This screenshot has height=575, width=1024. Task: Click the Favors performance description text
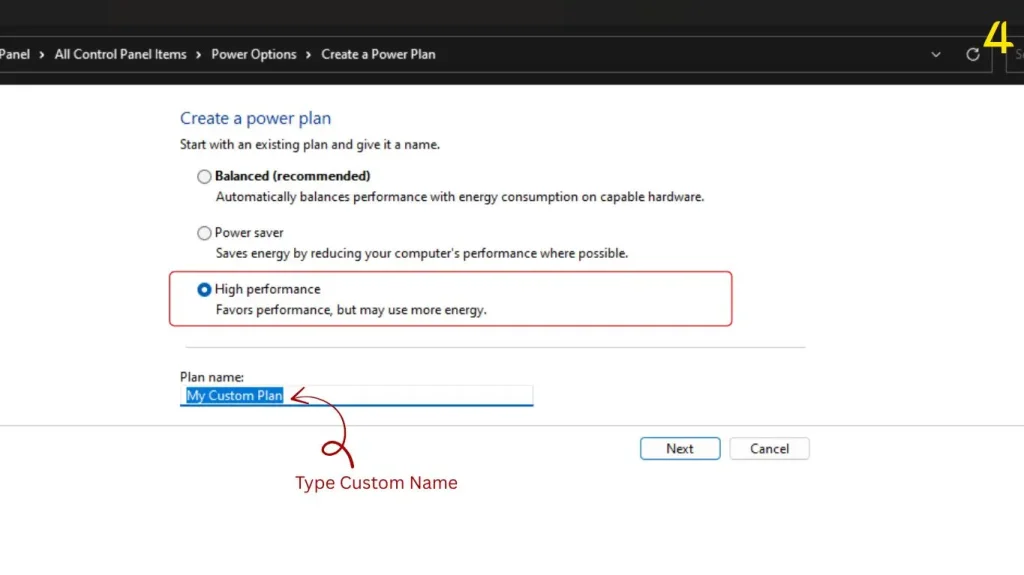tap(351, 310)
